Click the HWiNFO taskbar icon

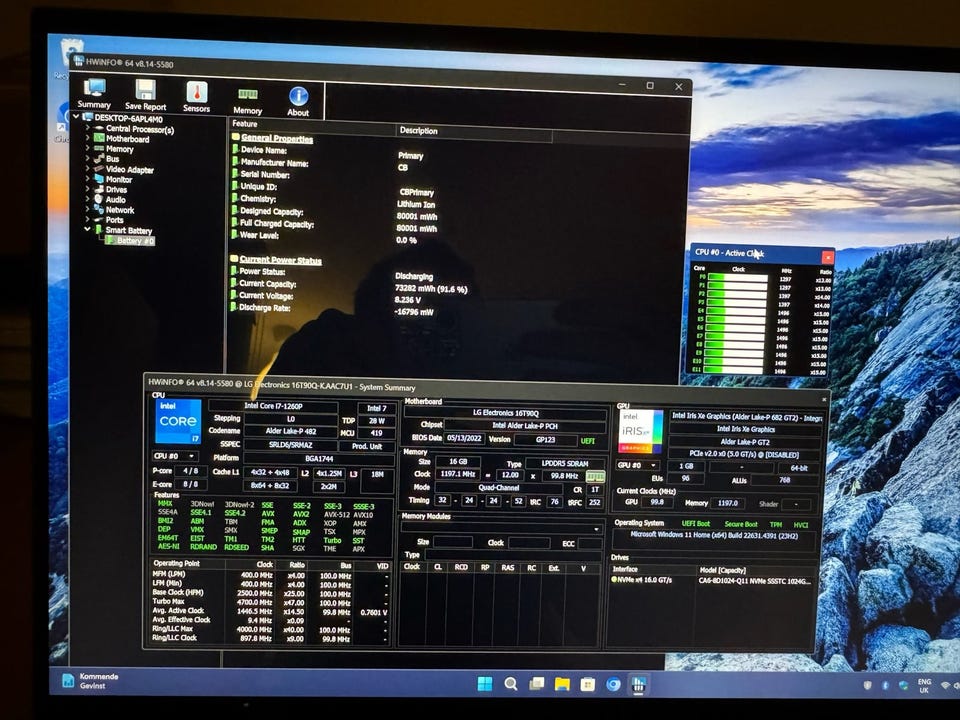tap(639, 684)
